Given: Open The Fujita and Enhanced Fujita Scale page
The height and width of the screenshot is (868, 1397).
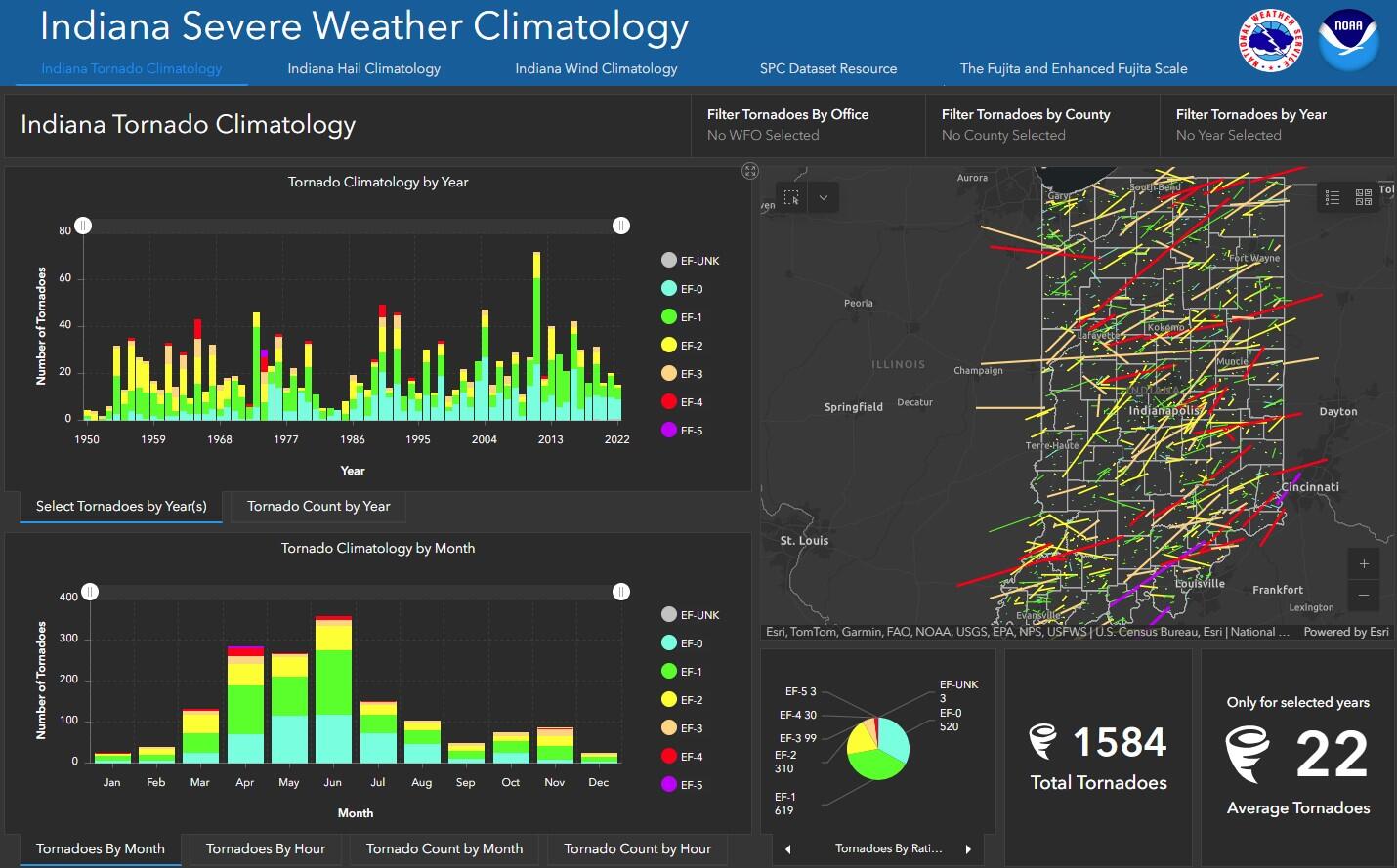Looking at the screenshot, I should 1073,68.
